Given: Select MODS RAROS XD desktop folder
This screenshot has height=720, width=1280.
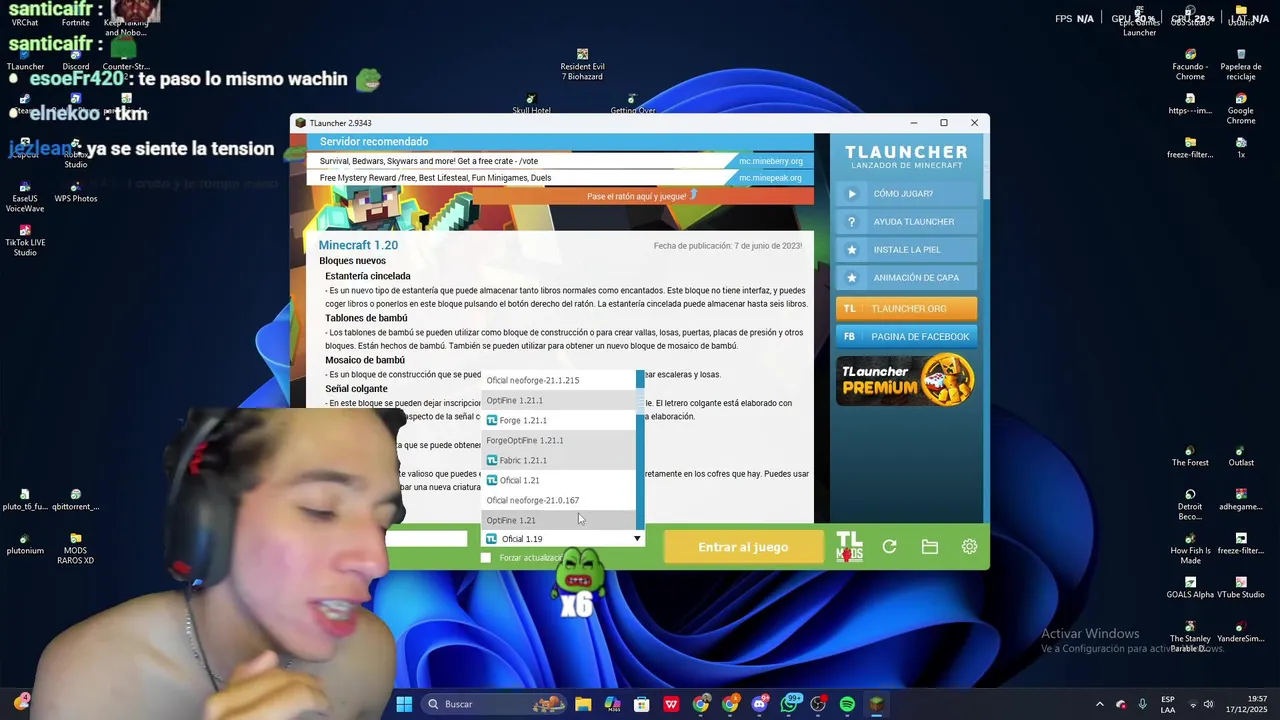Looking at the screenshot, I should (76, 549).
